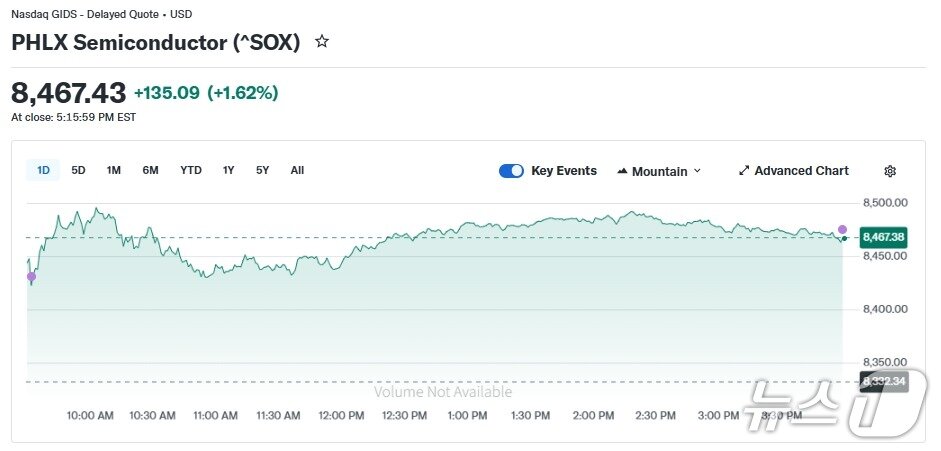Screen dimensions: 941x451
Task: Select the 1Y time range
Action: [x=229, y=170]
